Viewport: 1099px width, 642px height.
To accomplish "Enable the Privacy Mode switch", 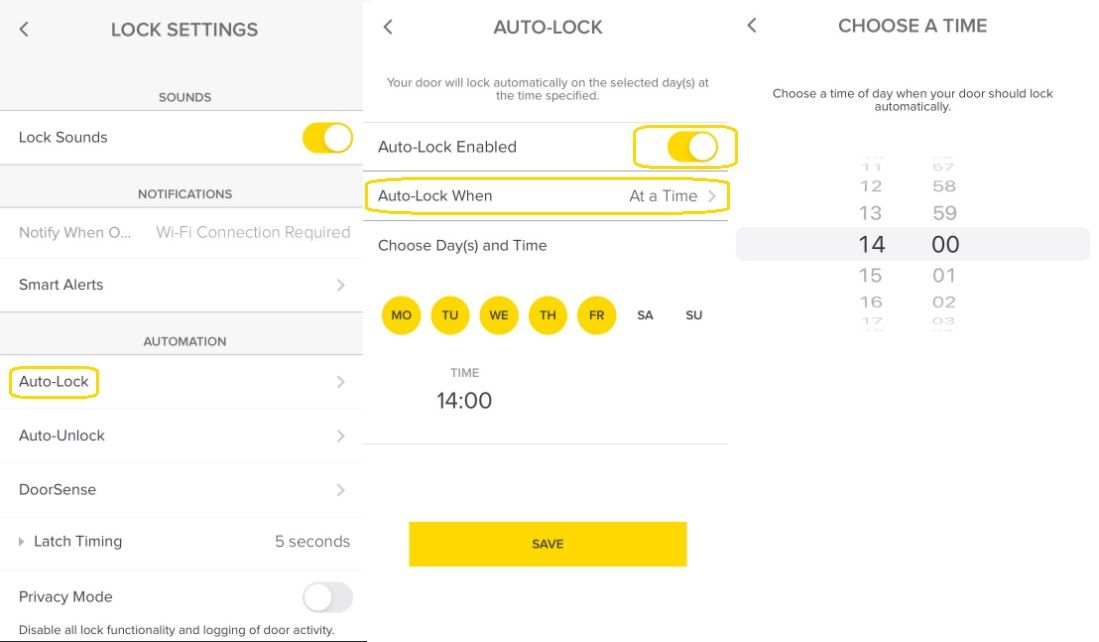I will coord(327,597).
